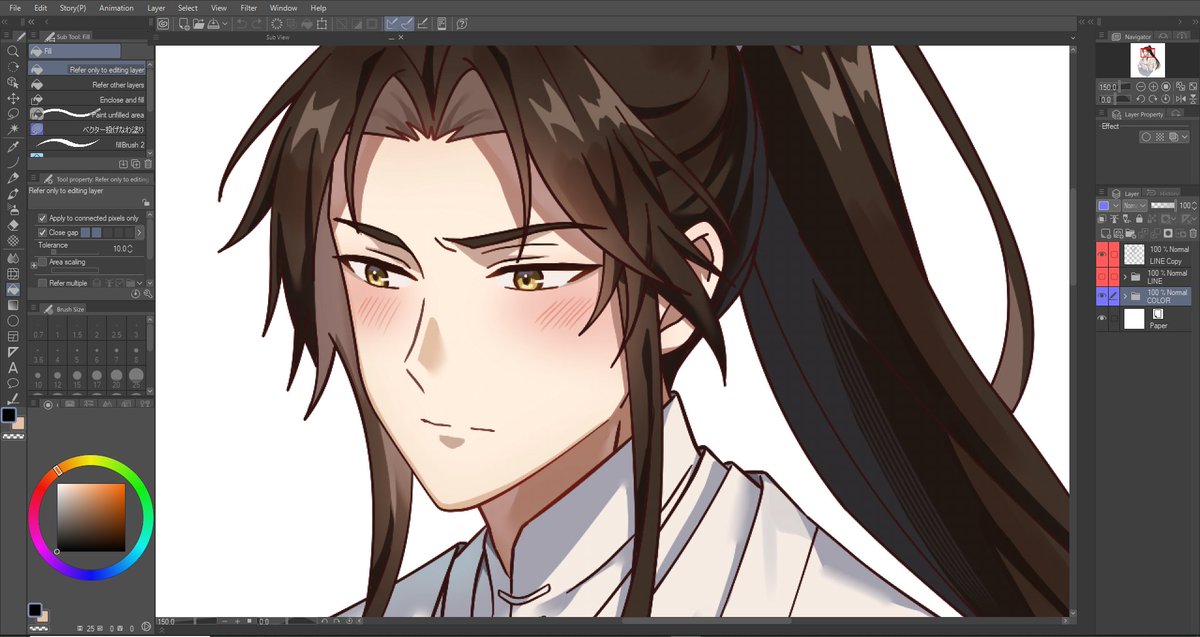Select the Lasso selection tool
The height and width of the screenshot is (637, 1200).
(13, 114)
